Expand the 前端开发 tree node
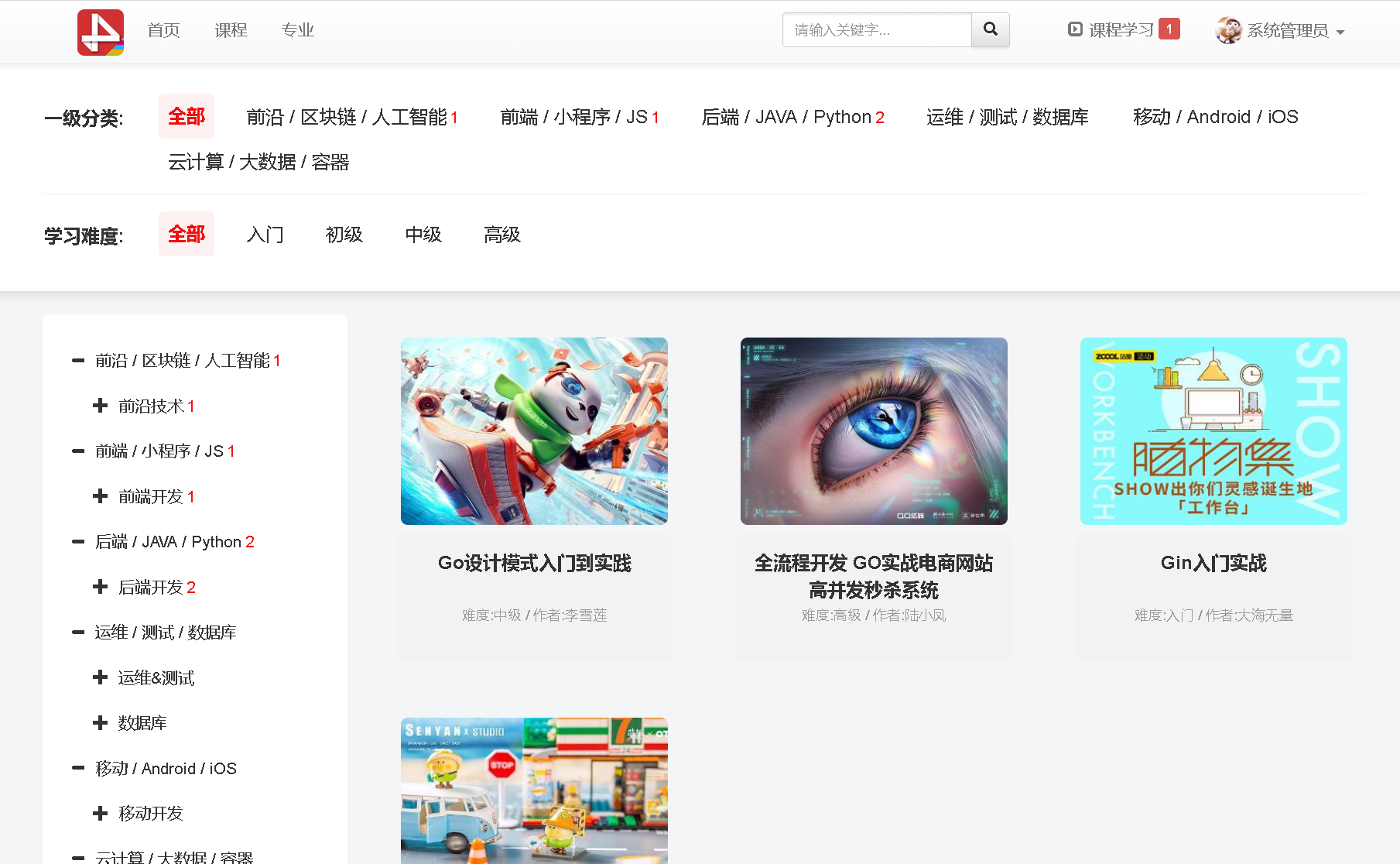1400x864 pixels. click(x=101, y=496)
